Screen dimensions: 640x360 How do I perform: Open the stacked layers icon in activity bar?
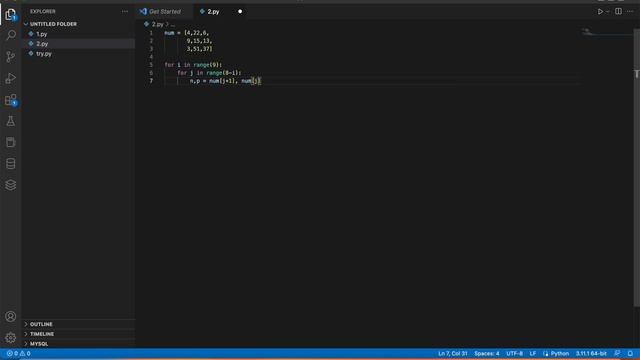(x=11, y=185)
